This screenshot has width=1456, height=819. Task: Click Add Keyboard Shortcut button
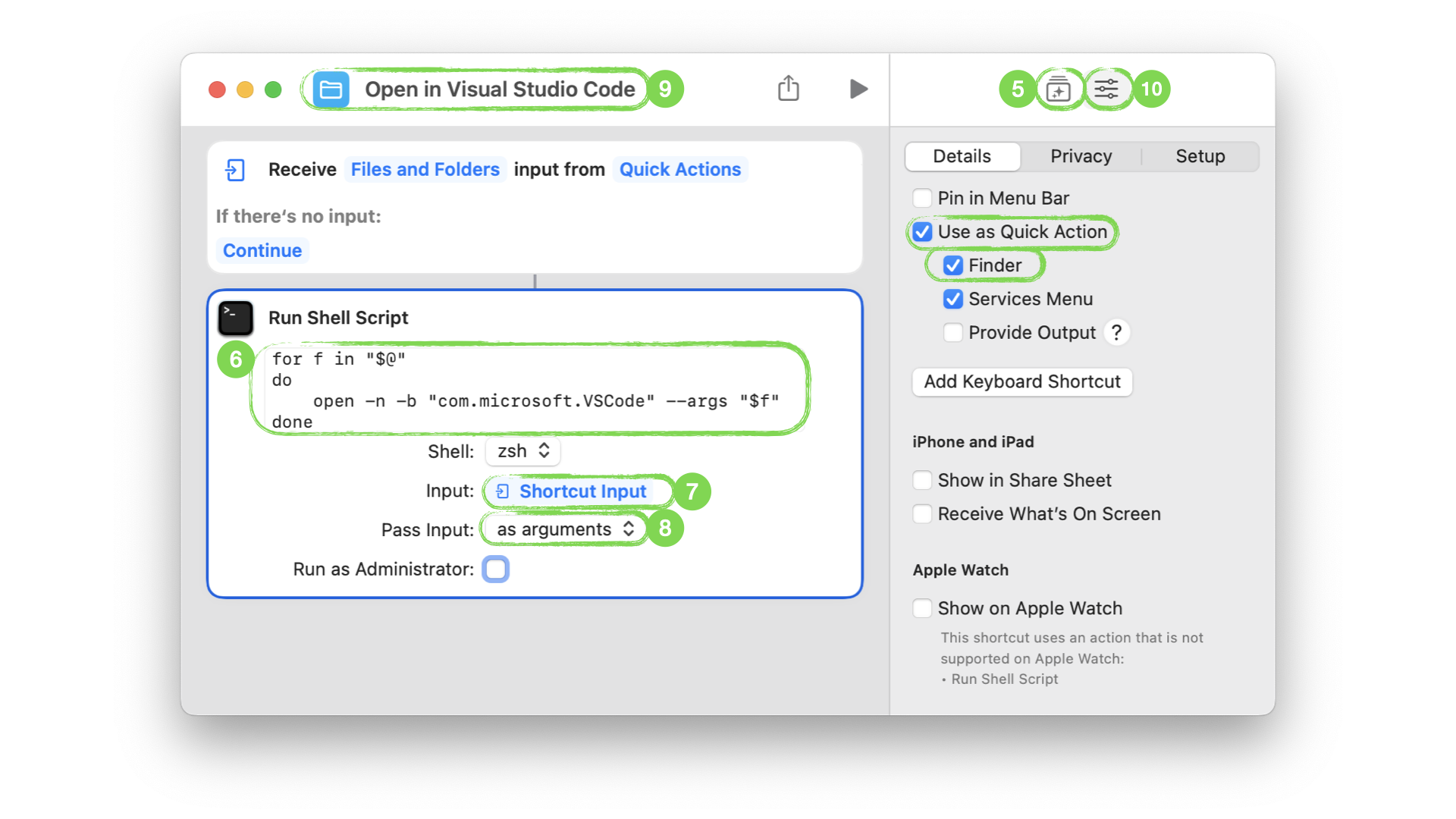click(x=1021, y=381)
